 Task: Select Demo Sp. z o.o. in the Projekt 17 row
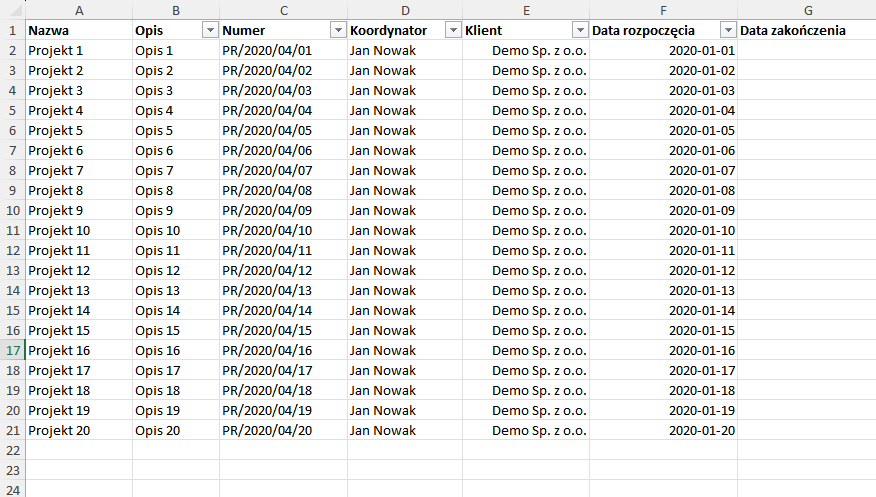pos(526,371)
